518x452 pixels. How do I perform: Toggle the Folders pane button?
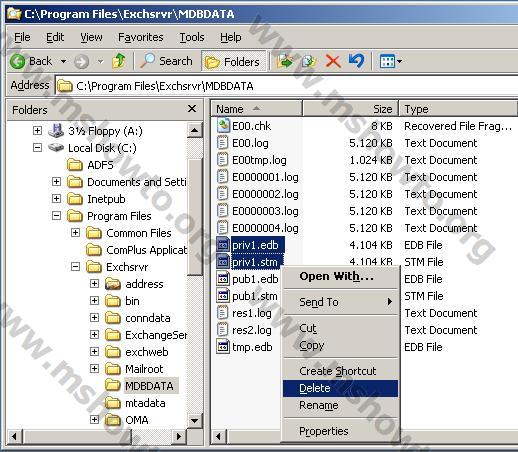click(x=233, y=62)
